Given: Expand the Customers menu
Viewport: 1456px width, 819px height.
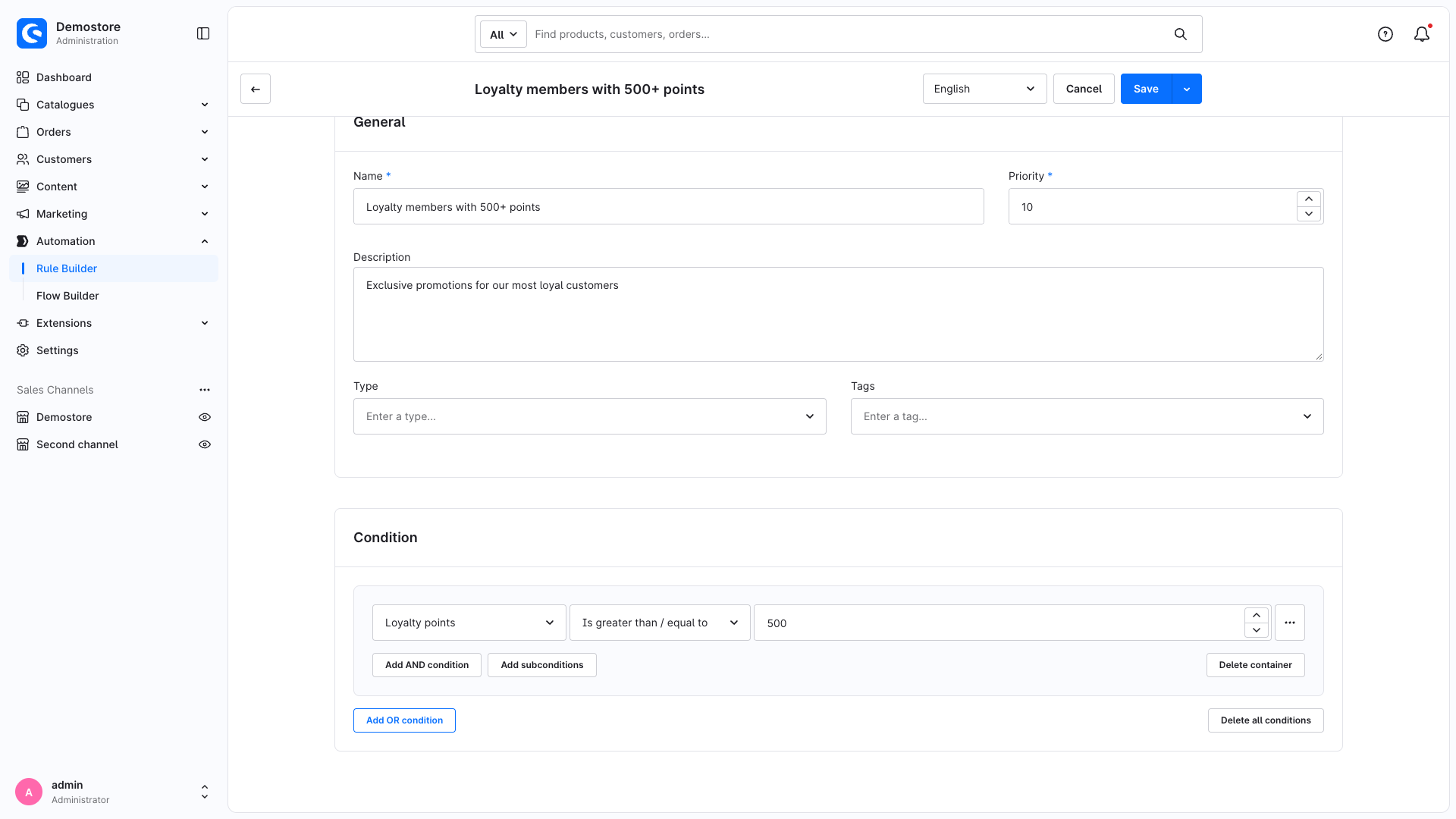Looking at the screenshot, I should coord(114,159).
